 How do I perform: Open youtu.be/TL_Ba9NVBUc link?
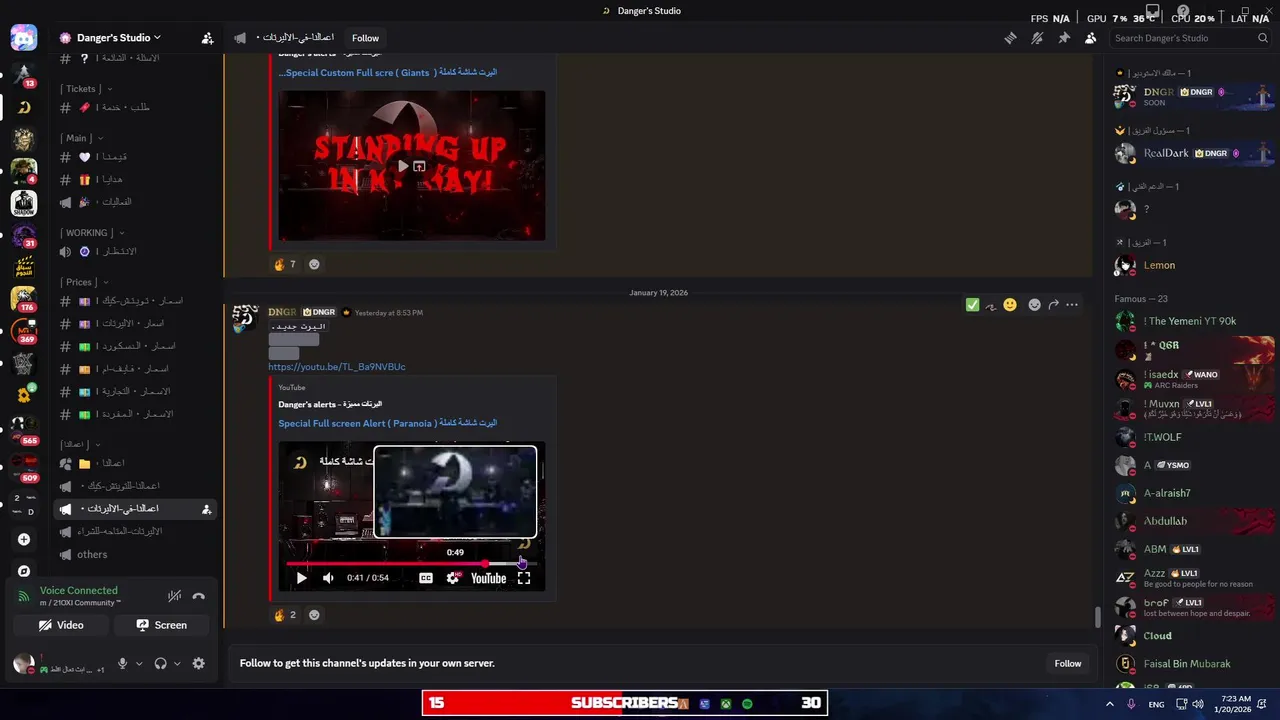(337, 367)
